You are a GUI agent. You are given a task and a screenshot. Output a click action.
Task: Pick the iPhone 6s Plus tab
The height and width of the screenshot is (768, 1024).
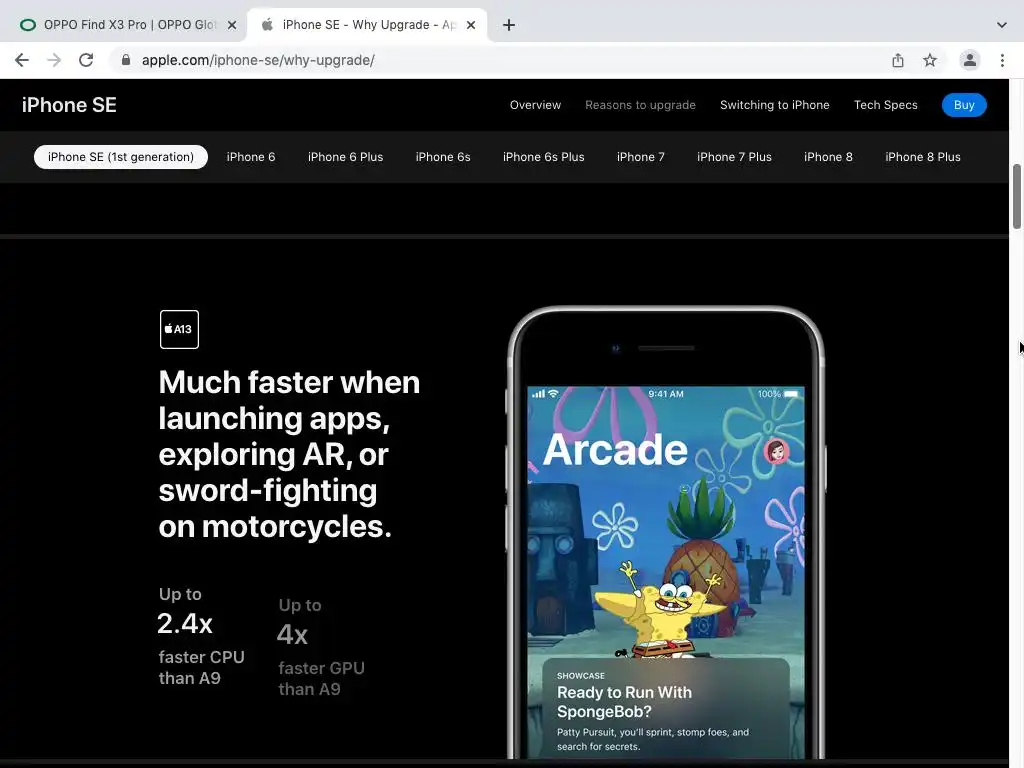tap(543, 157)
